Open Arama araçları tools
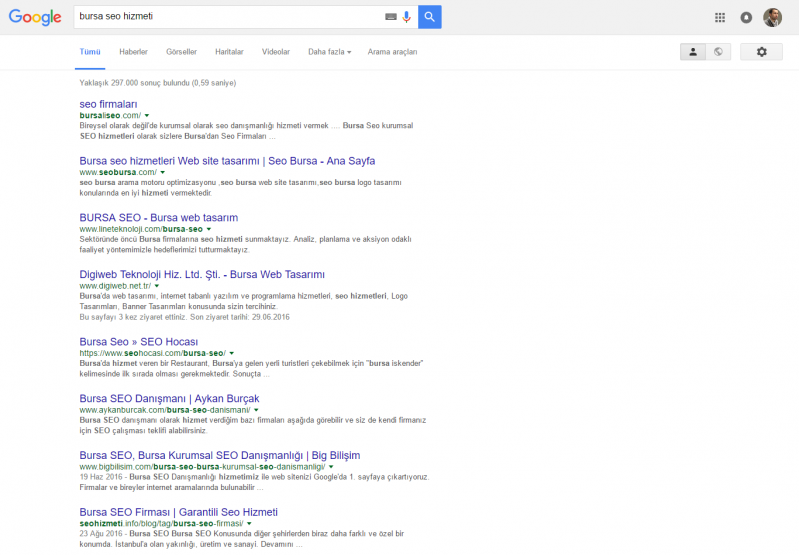The image size is (799, 555). 392,52
